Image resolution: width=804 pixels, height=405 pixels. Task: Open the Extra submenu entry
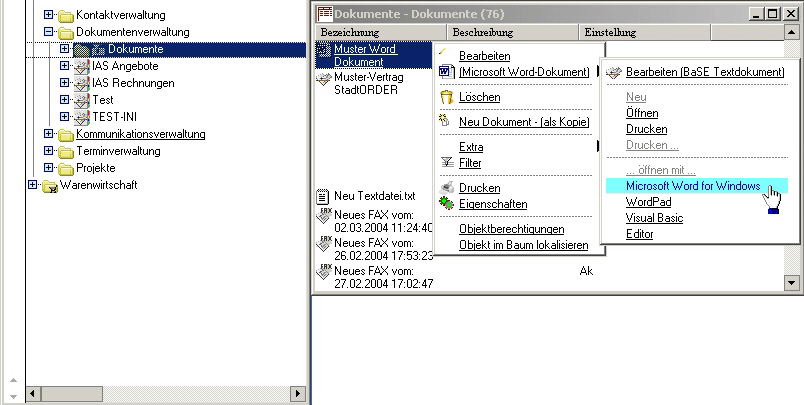(x=471, y=147)
